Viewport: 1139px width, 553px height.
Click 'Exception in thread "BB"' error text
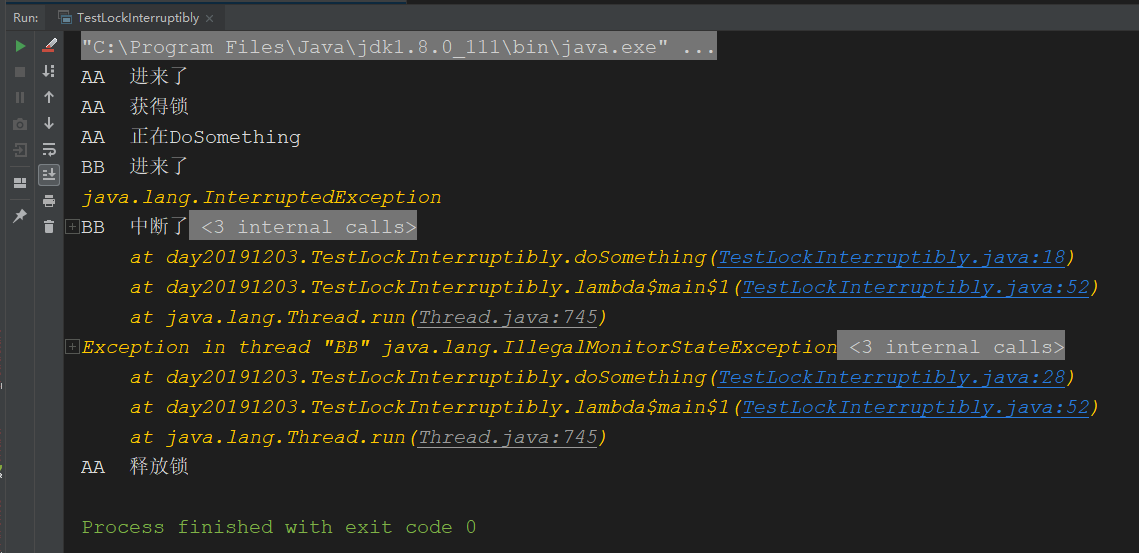pos(227,347)
